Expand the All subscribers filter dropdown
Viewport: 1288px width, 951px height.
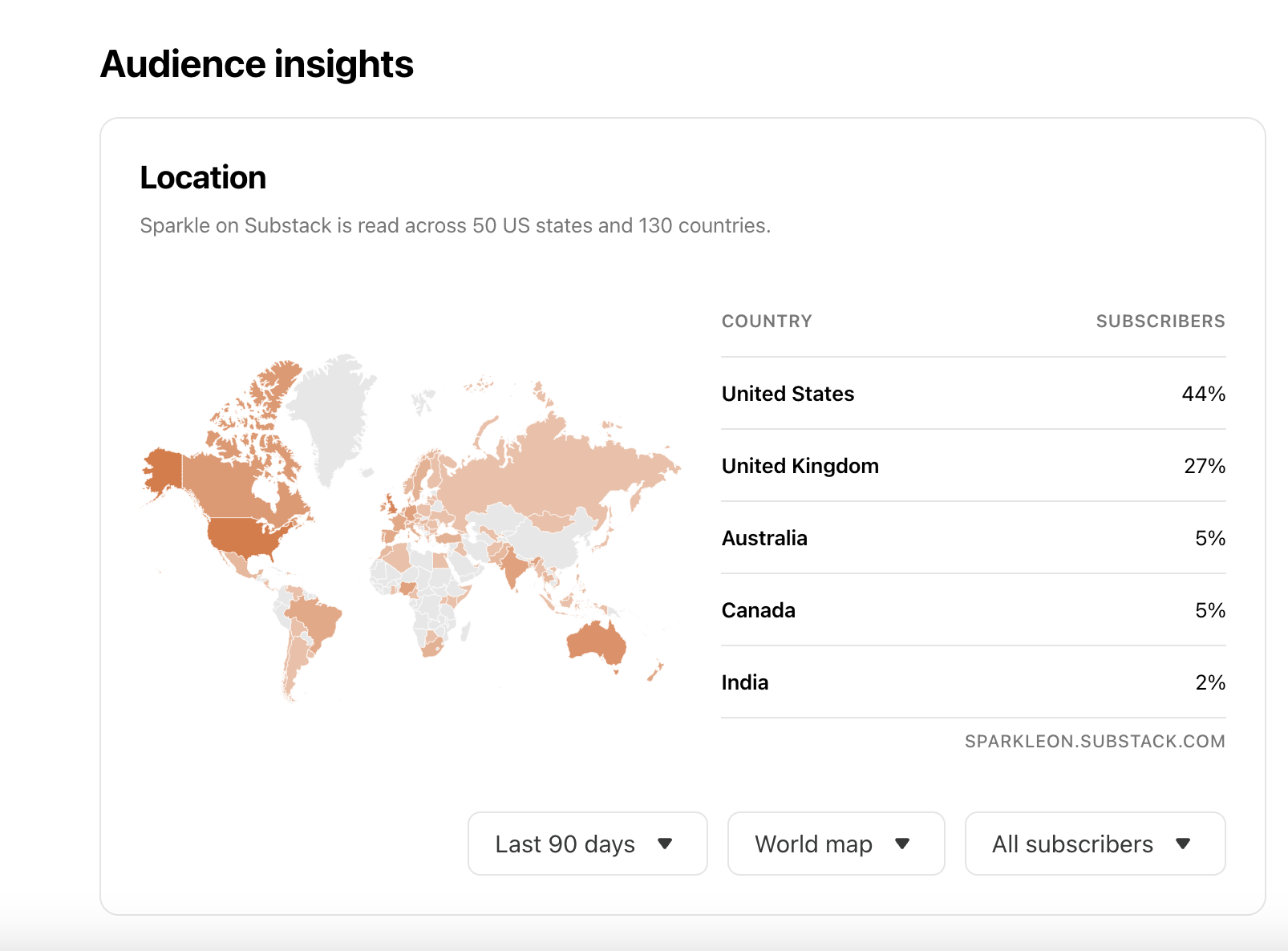point(1094,844)
